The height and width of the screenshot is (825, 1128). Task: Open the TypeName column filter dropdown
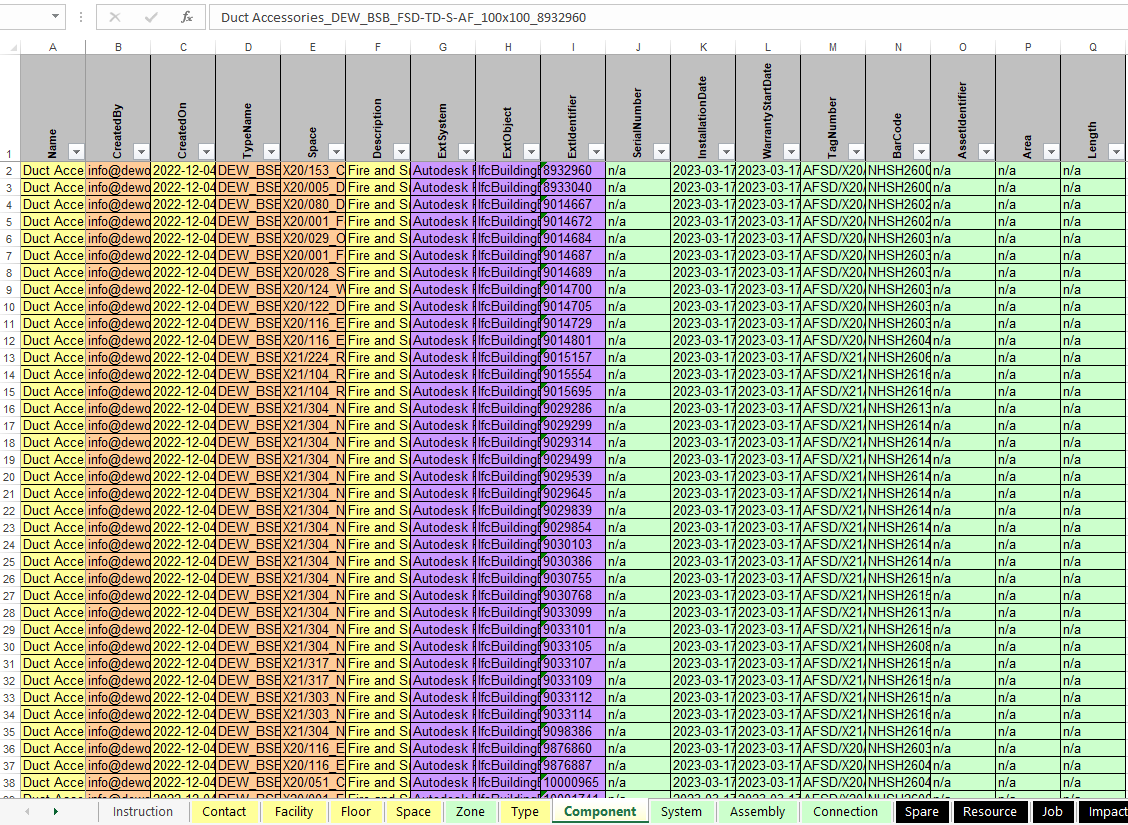(271, 152)
